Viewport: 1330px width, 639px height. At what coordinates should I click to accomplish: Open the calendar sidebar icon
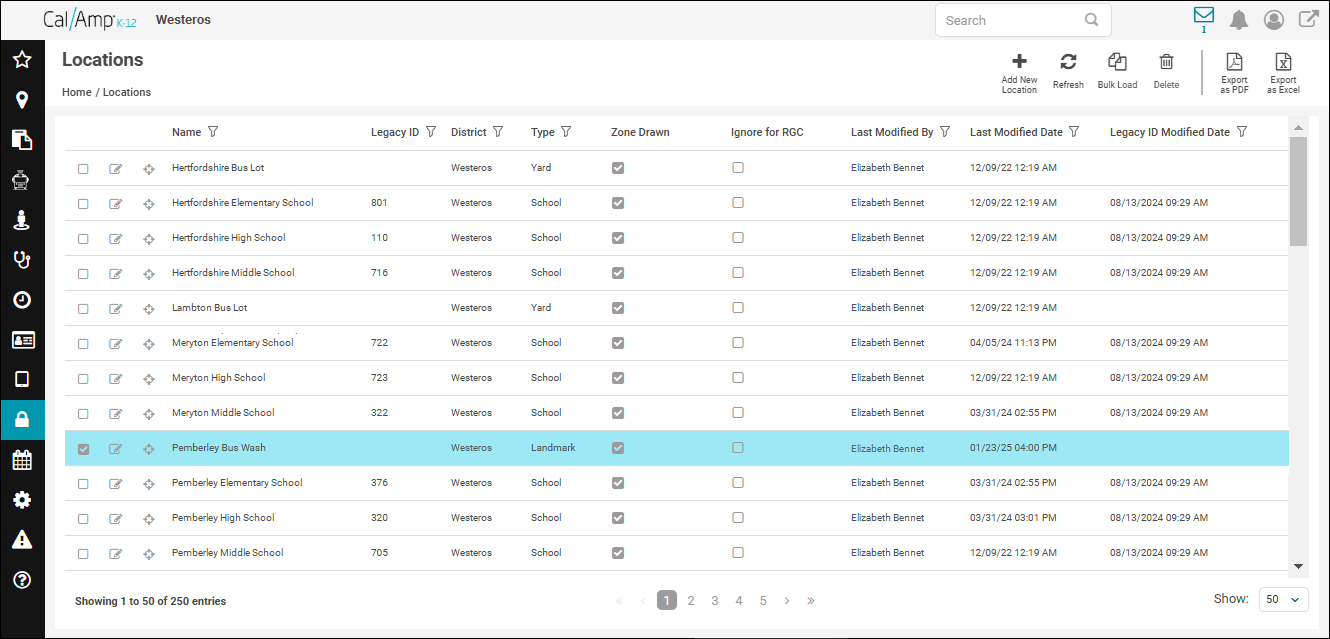(22, 460)
